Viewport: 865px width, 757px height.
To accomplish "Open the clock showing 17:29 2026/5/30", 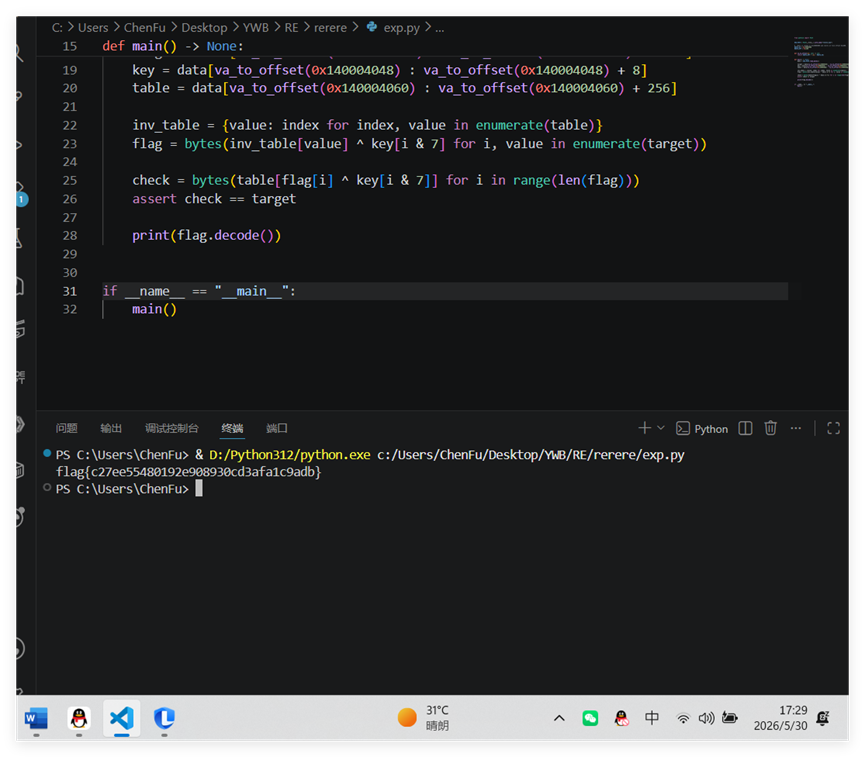I will [x=781, y=718].
